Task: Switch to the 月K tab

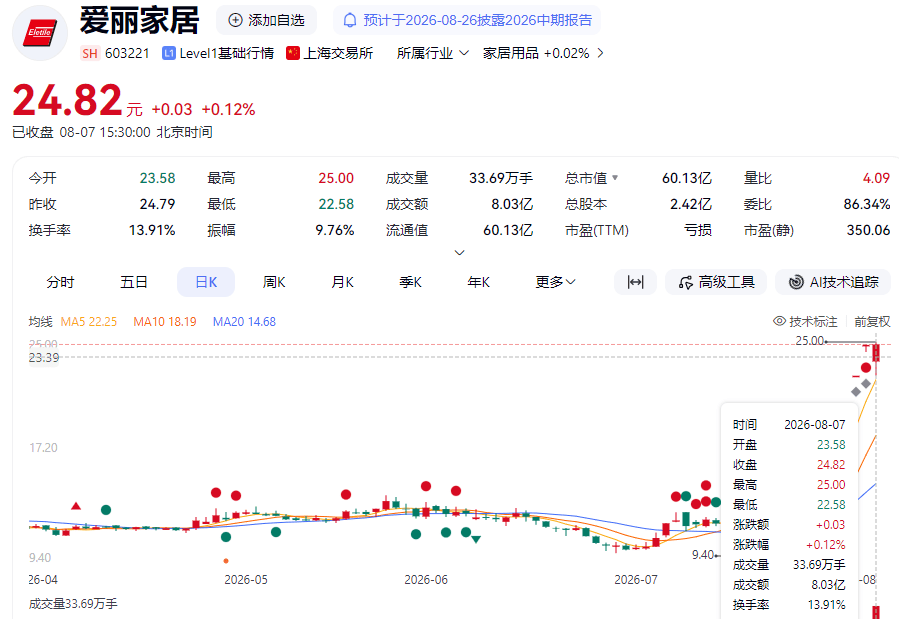Action: (342, 282)
